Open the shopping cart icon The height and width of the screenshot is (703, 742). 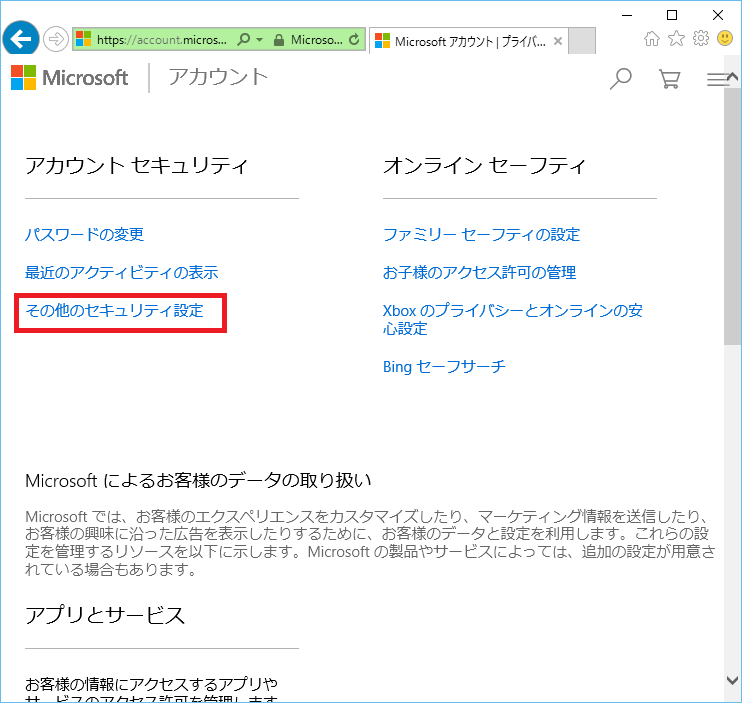click(x=670, y=79)
